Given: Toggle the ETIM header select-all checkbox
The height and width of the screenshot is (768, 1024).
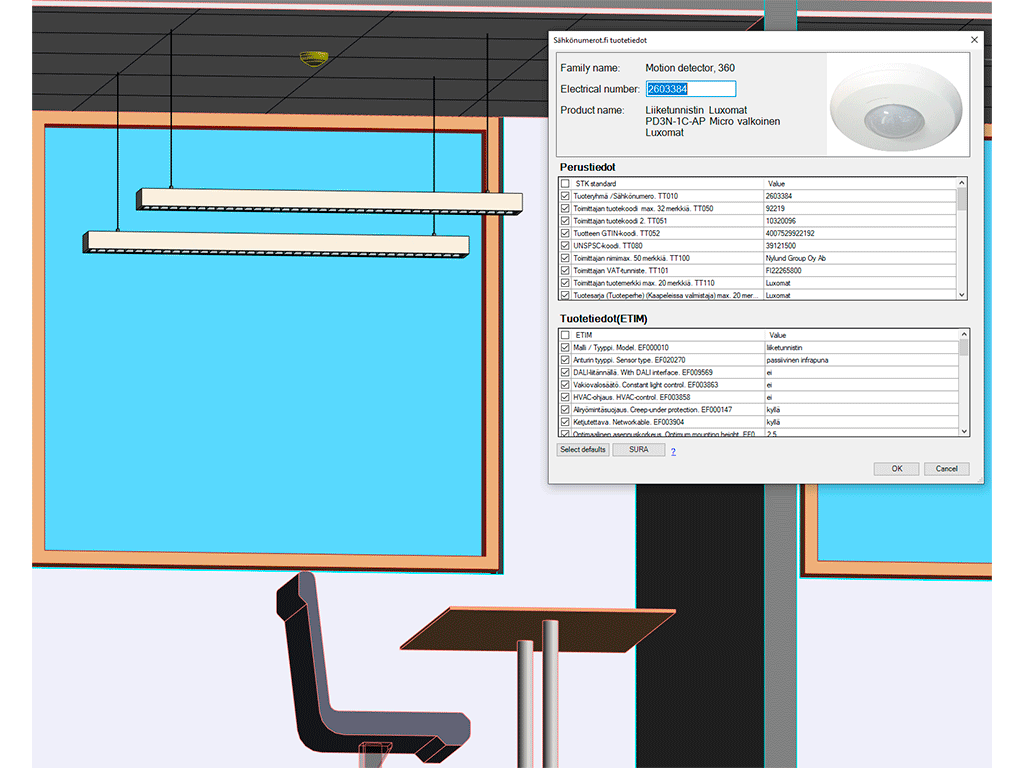Looking at the screenshot, I should (565, 335).
